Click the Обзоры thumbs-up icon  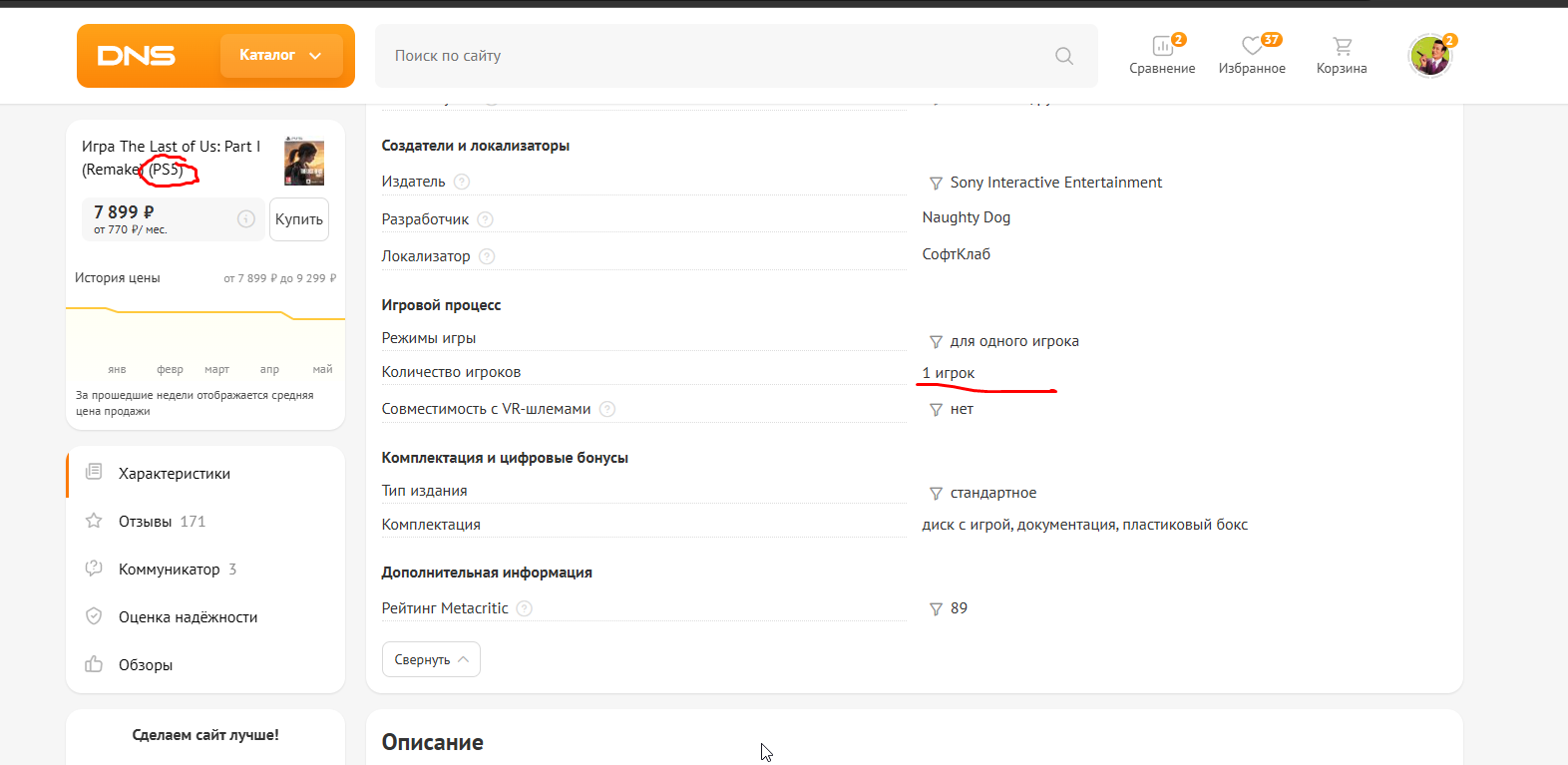click(94, 664)
